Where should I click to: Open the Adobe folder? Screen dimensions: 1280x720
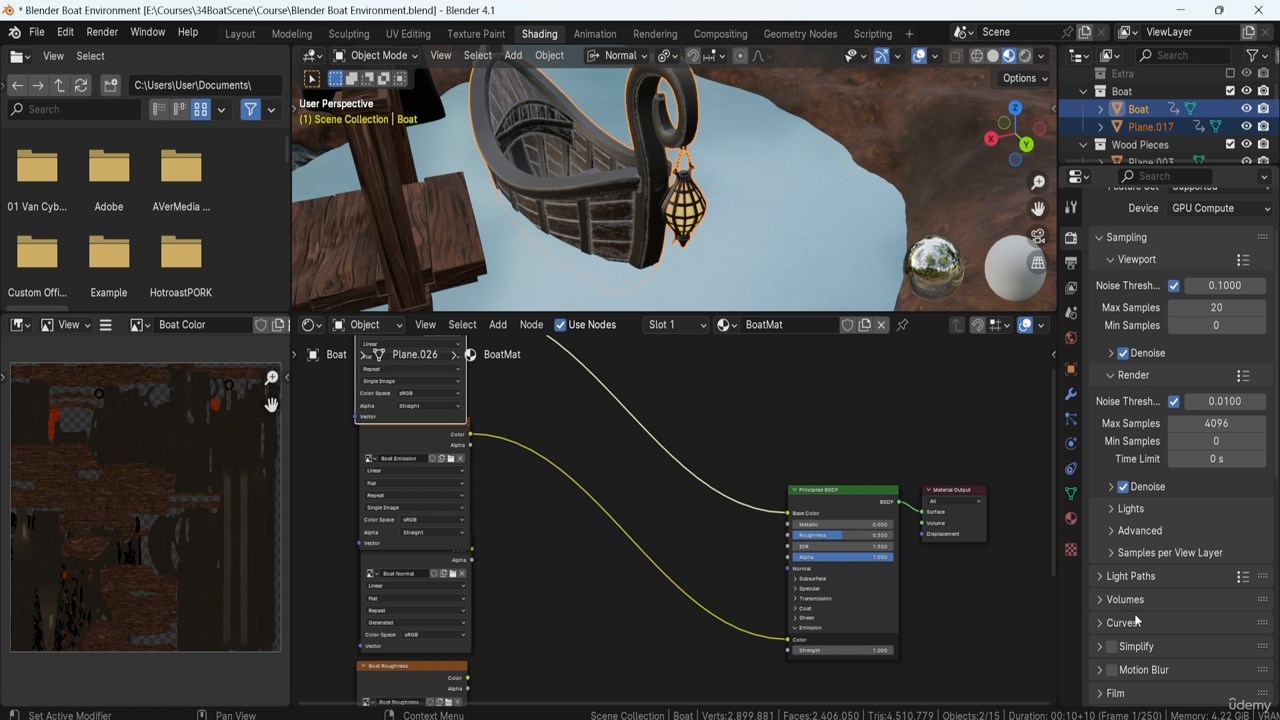pyautogui.click(x=109, y=179)
